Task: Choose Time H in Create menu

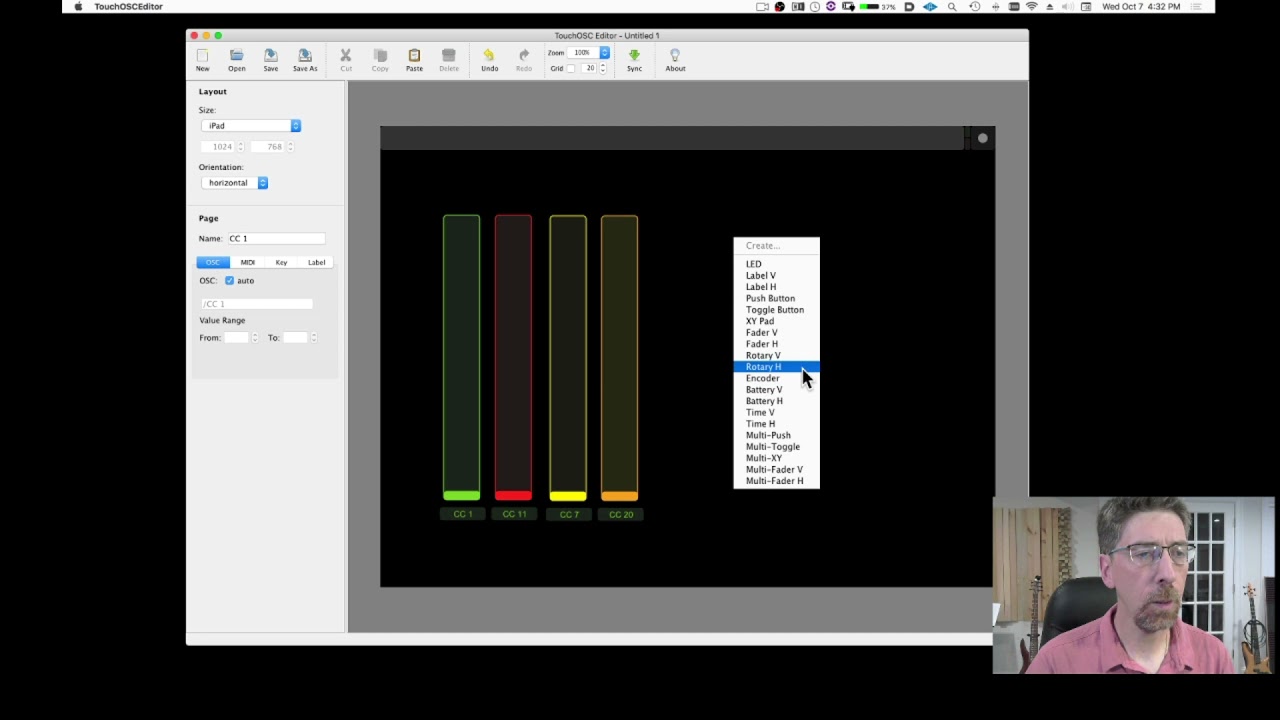Action: (x=776, y=424)
